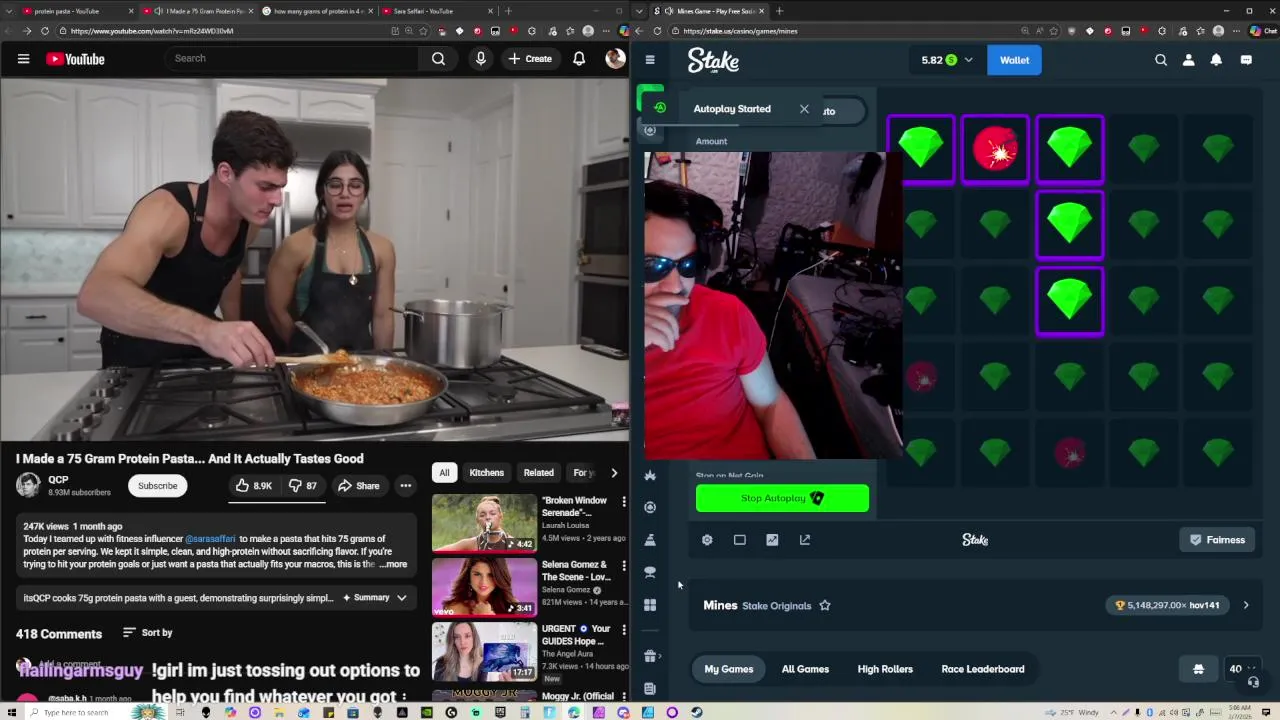Like the video with 8.9K likes
Viewport: 1280px width, 720px height.
click(x=253, y=486)
